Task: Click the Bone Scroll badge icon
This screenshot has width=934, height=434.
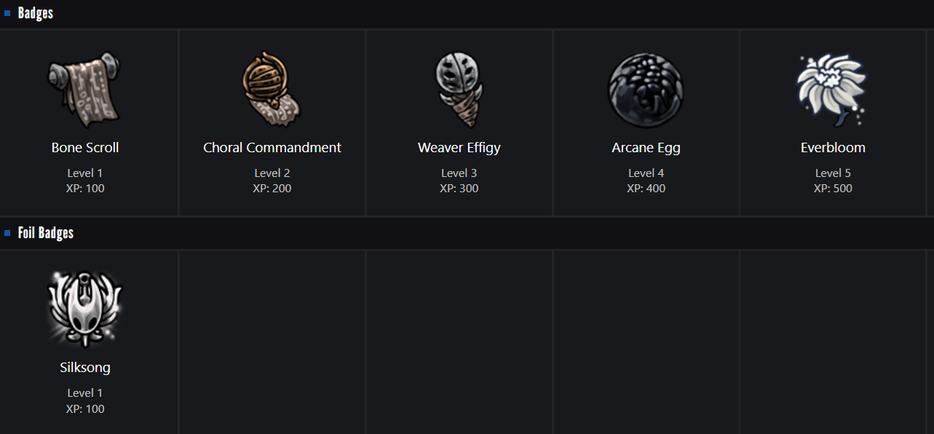Action: pyautogui.click(x=85, y=90)
